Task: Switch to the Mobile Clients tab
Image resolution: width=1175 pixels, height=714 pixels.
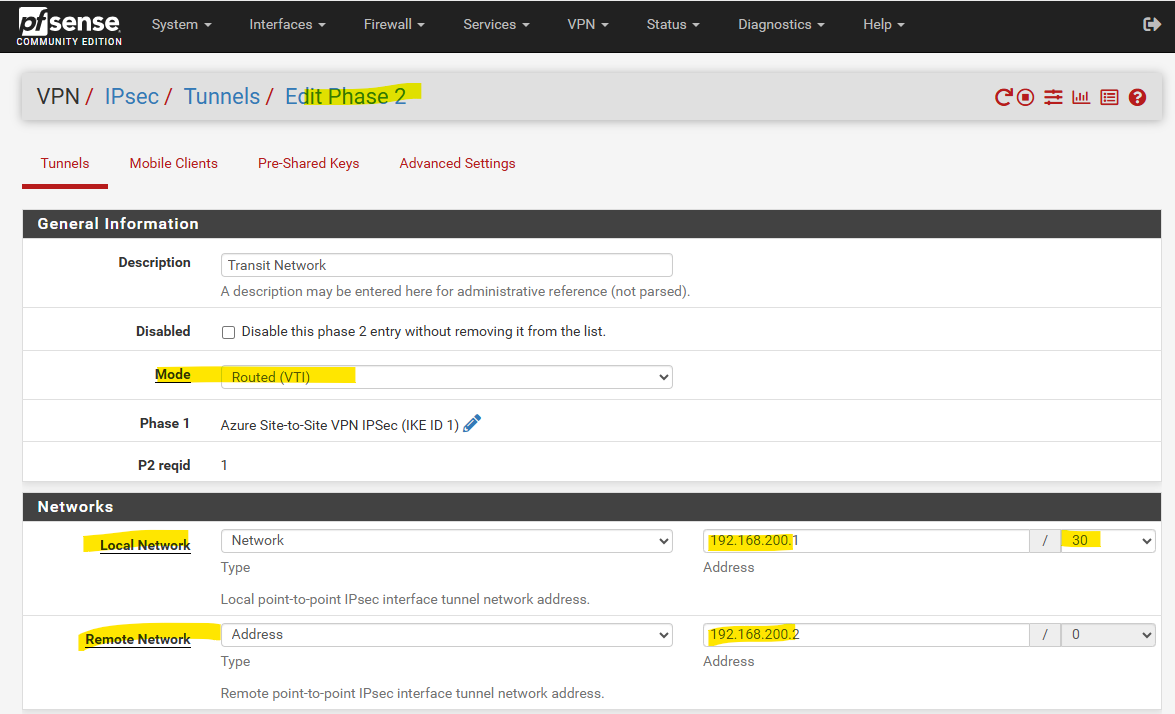Action: click(x=174, y=163)
